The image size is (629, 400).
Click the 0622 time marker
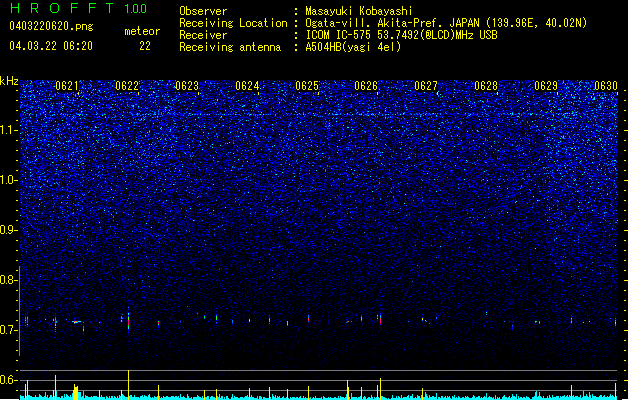click(127, 86)
